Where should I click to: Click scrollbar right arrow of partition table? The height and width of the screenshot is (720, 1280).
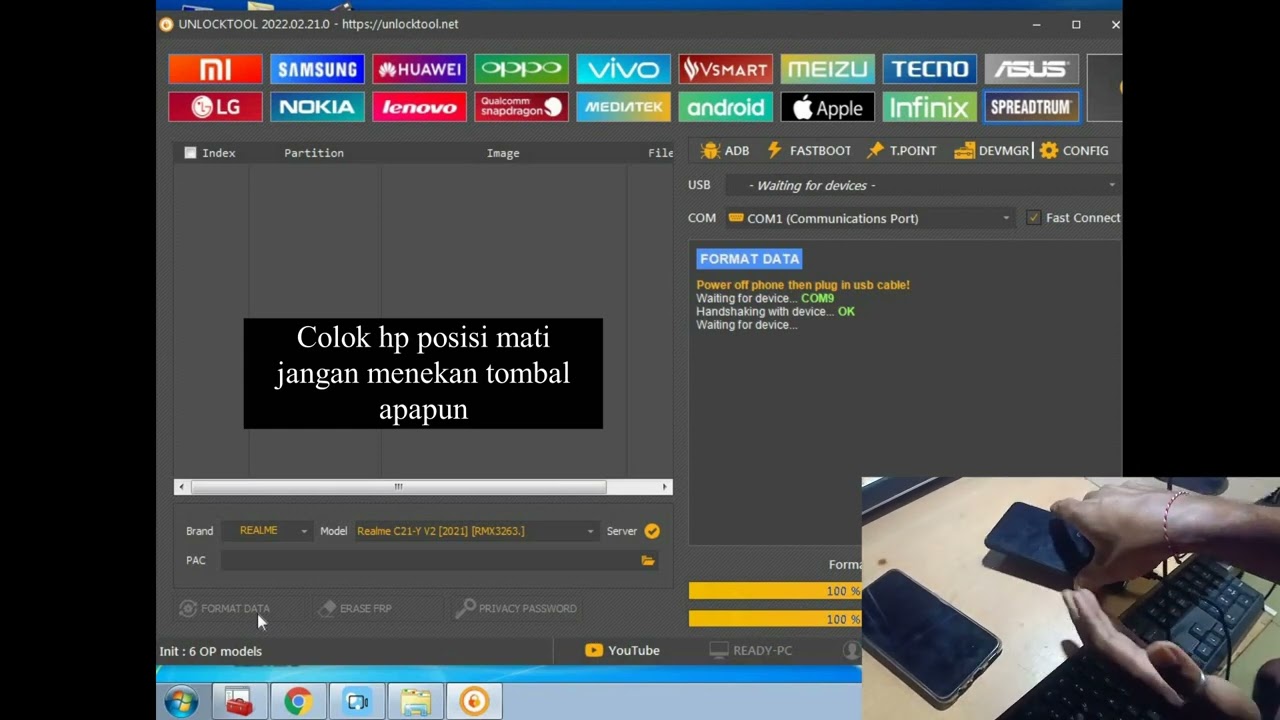point(665,487)
